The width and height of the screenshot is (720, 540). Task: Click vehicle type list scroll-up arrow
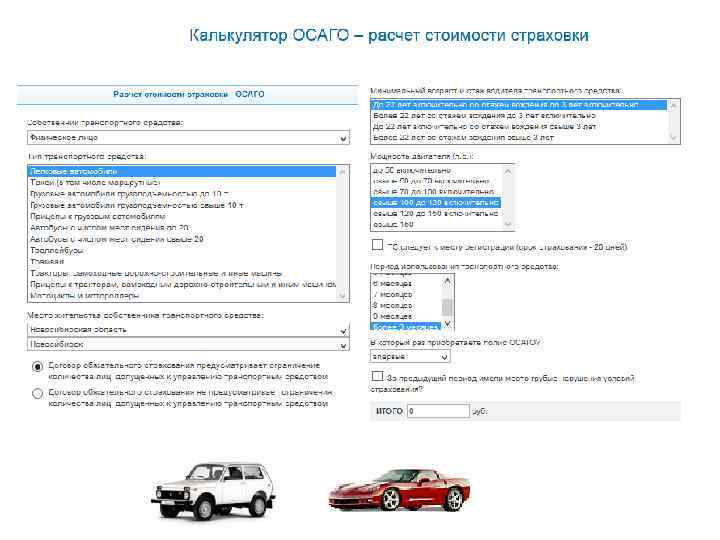coord(342,171)
